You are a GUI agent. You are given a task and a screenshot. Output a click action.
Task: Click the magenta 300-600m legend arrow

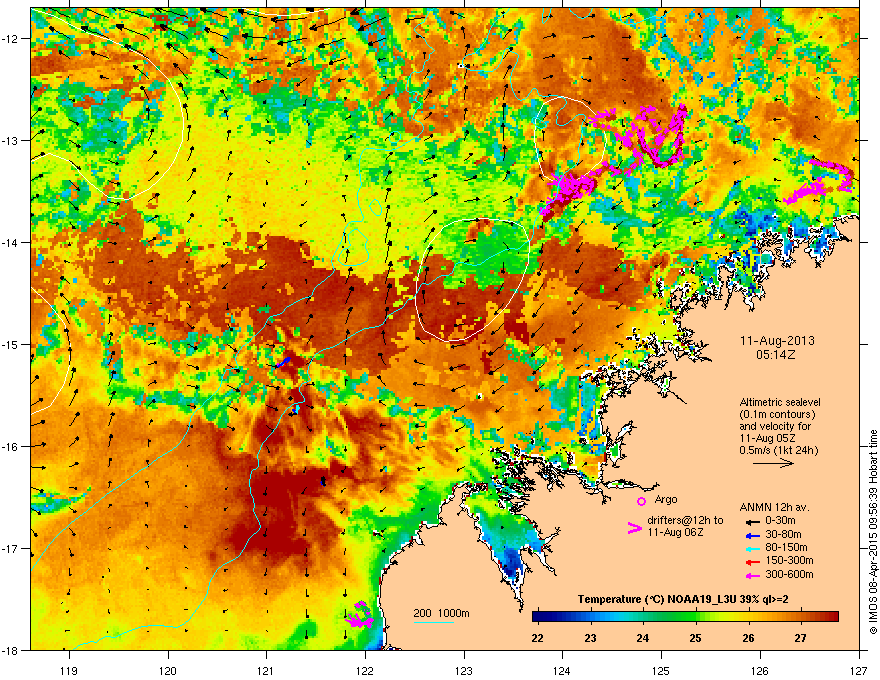[x=752, y=576]
